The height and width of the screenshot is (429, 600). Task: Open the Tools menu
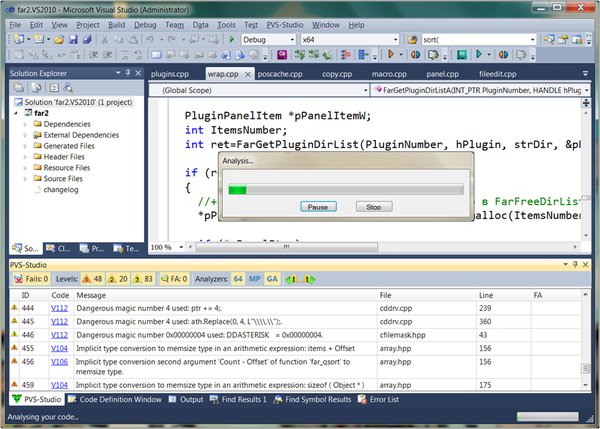tap(227, 25)
